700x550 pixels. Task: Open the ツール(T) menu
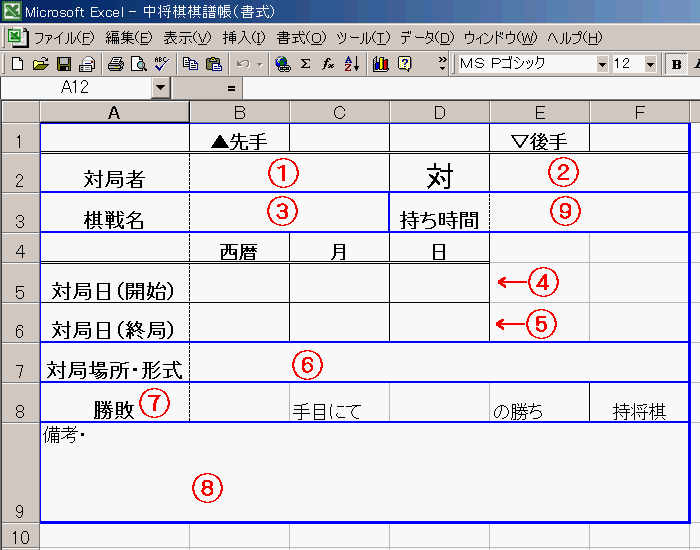(x=363, y=38)
